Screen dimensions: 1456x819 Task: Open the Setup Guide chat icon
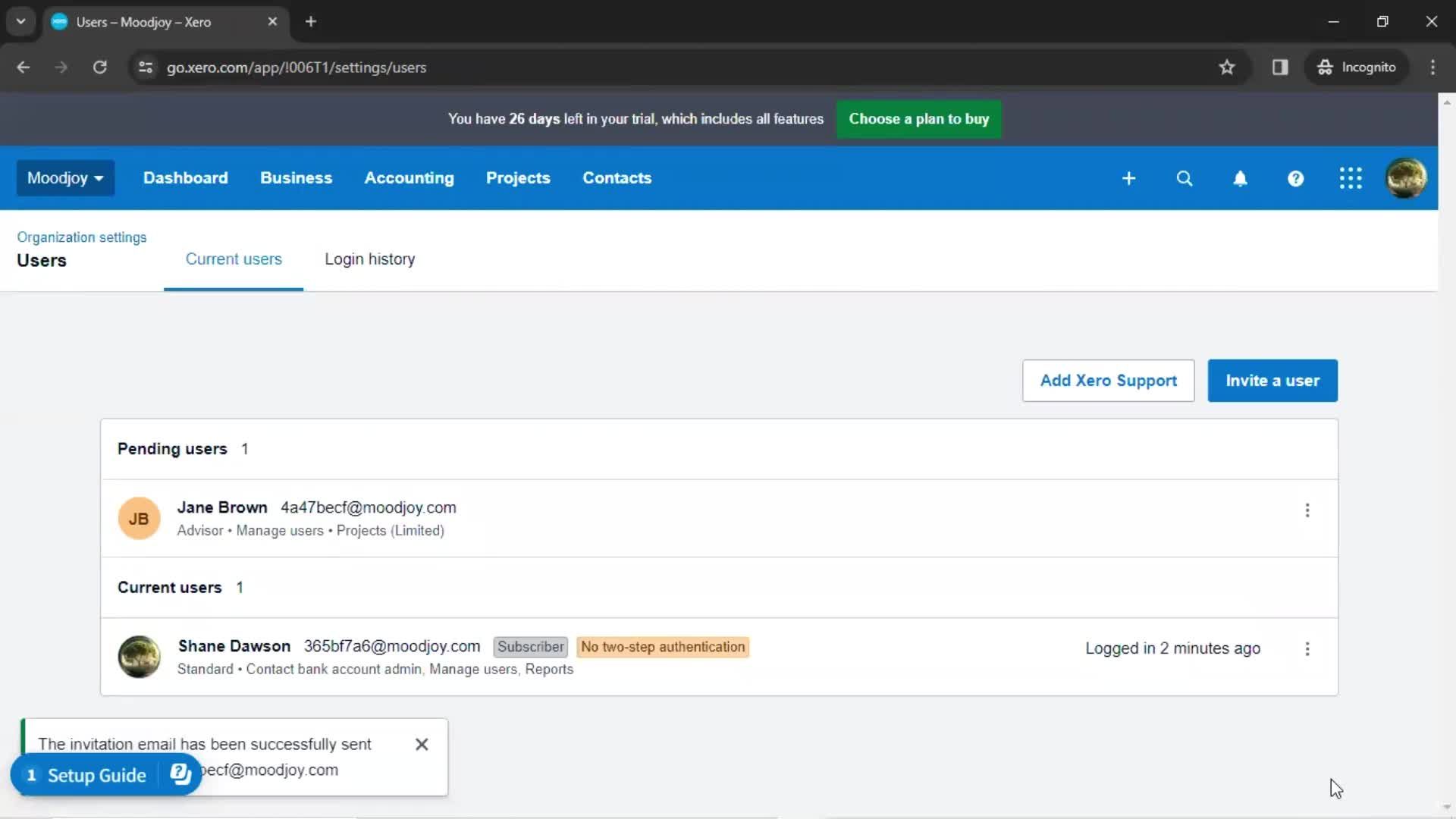point(180,774)
